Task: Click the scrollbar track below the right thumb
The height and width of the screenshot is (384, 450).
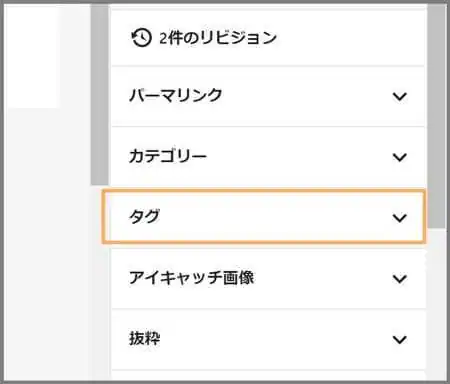Action: point(436,304)
